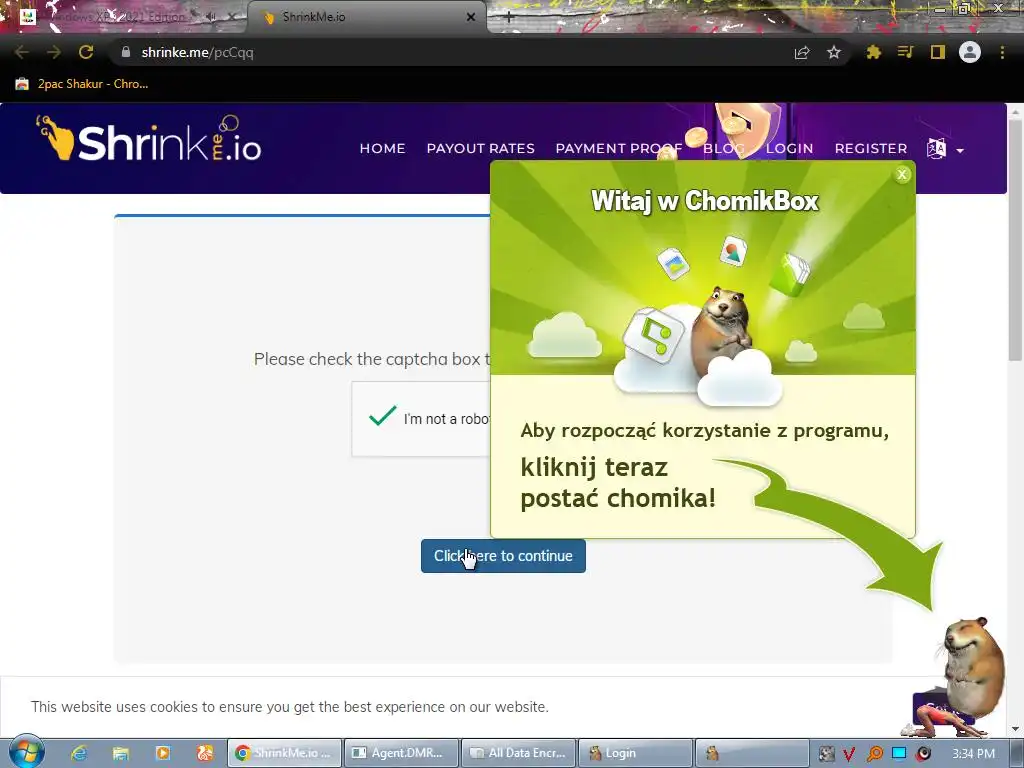Click the orange magnifier tray icon
Viewport: 1024px width, 768px height.
[x=874, y=754]
